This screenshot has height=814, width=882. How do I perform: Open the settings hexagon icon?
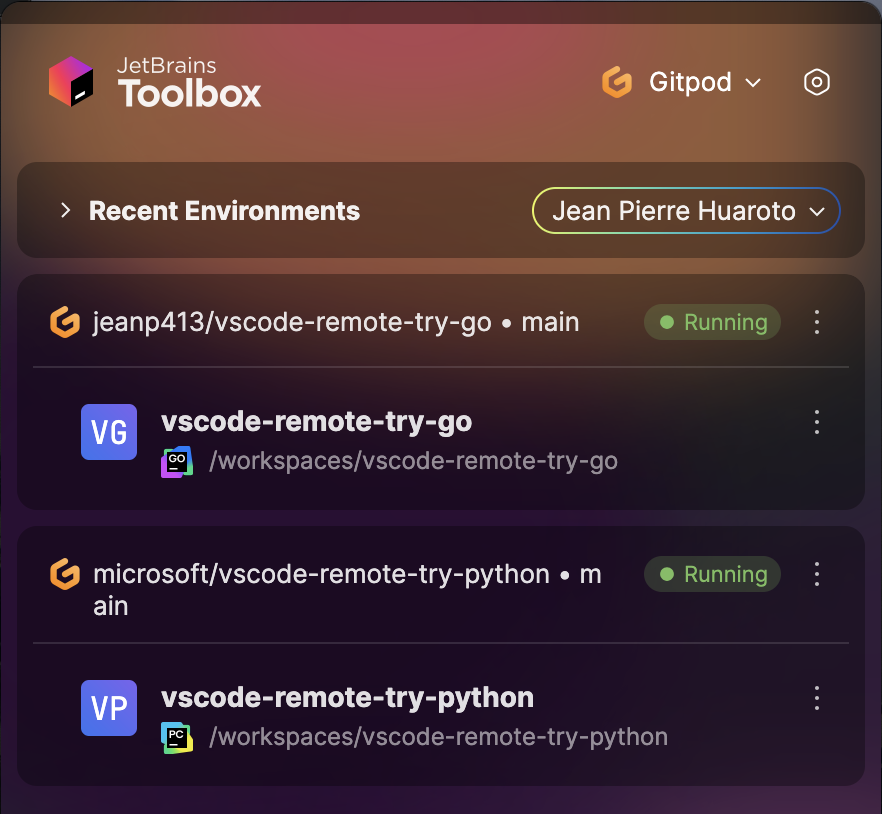pyautogui.click(x=816, y=82)
